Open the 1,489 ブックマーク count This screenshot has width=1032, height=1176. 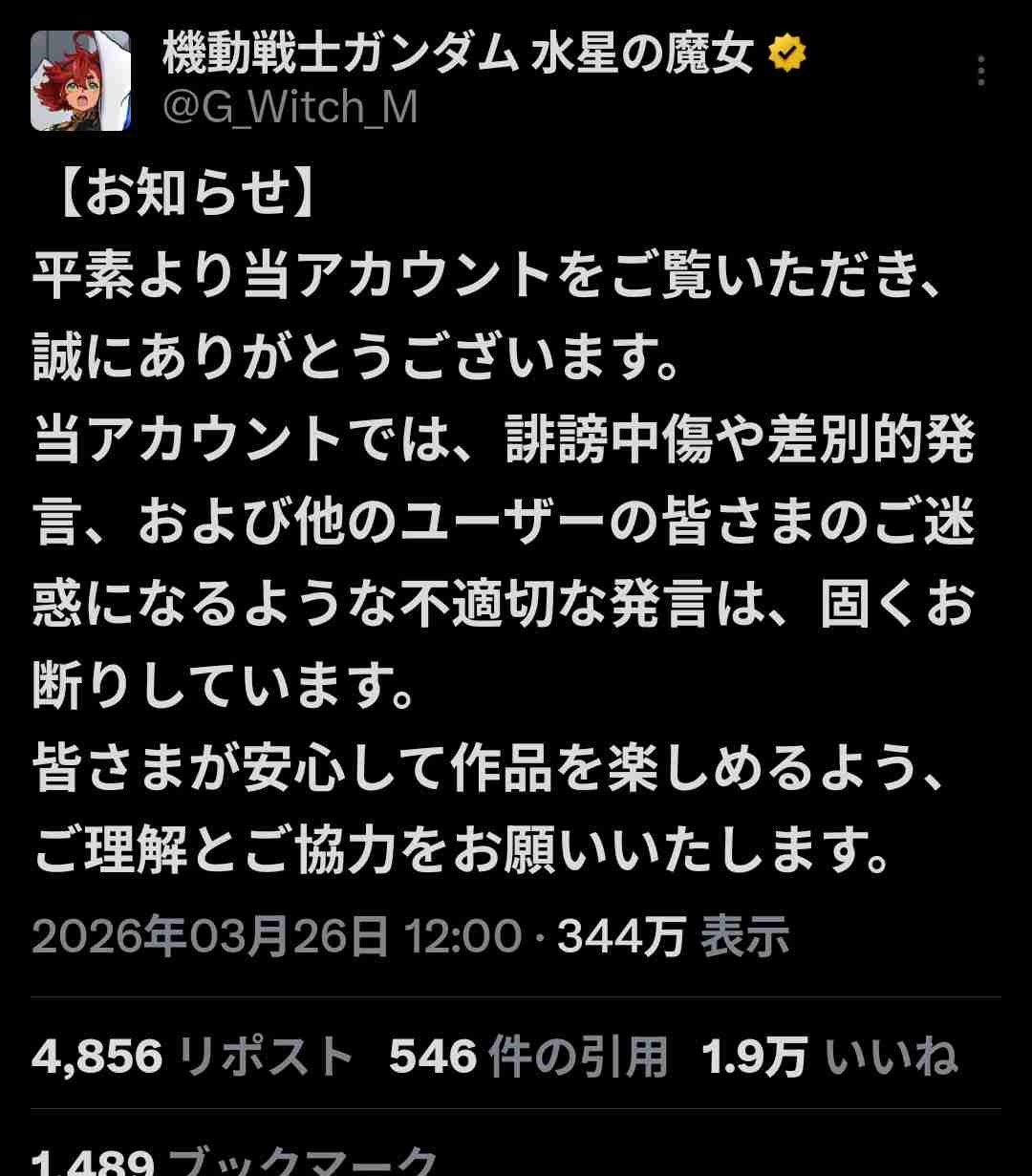click(x=234, y=1164)
